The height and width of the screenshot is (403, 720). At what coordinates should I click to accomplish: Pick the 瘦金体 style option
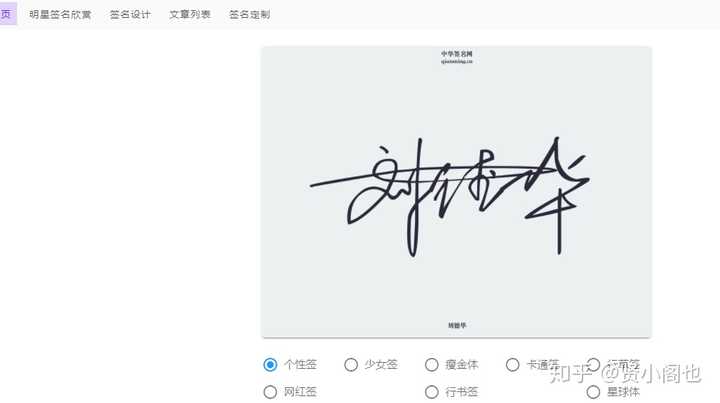(432, 364)
